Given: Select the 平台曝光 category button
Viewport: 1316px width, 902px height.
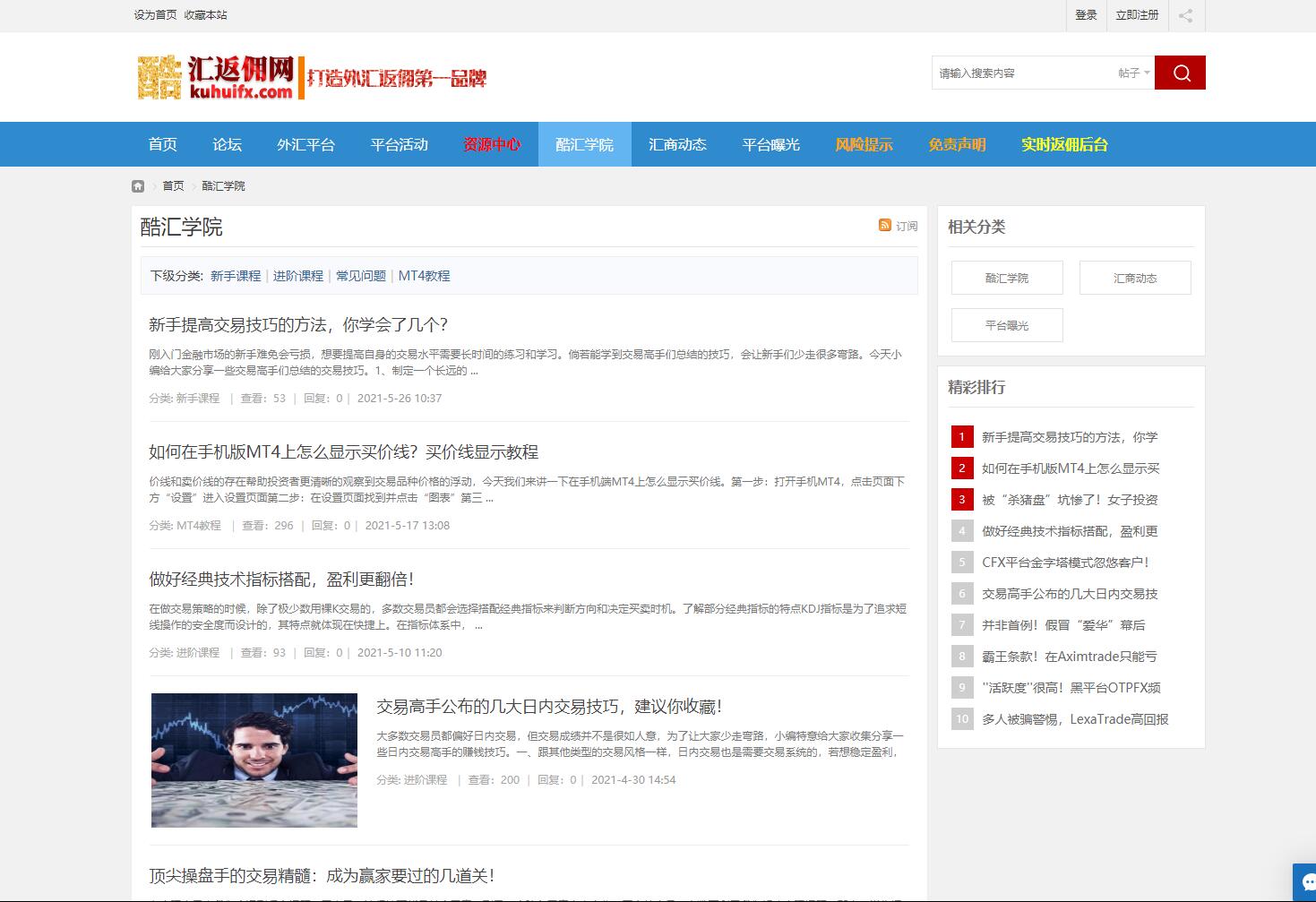Looking at the screenshot, I should pos(1007,325).
